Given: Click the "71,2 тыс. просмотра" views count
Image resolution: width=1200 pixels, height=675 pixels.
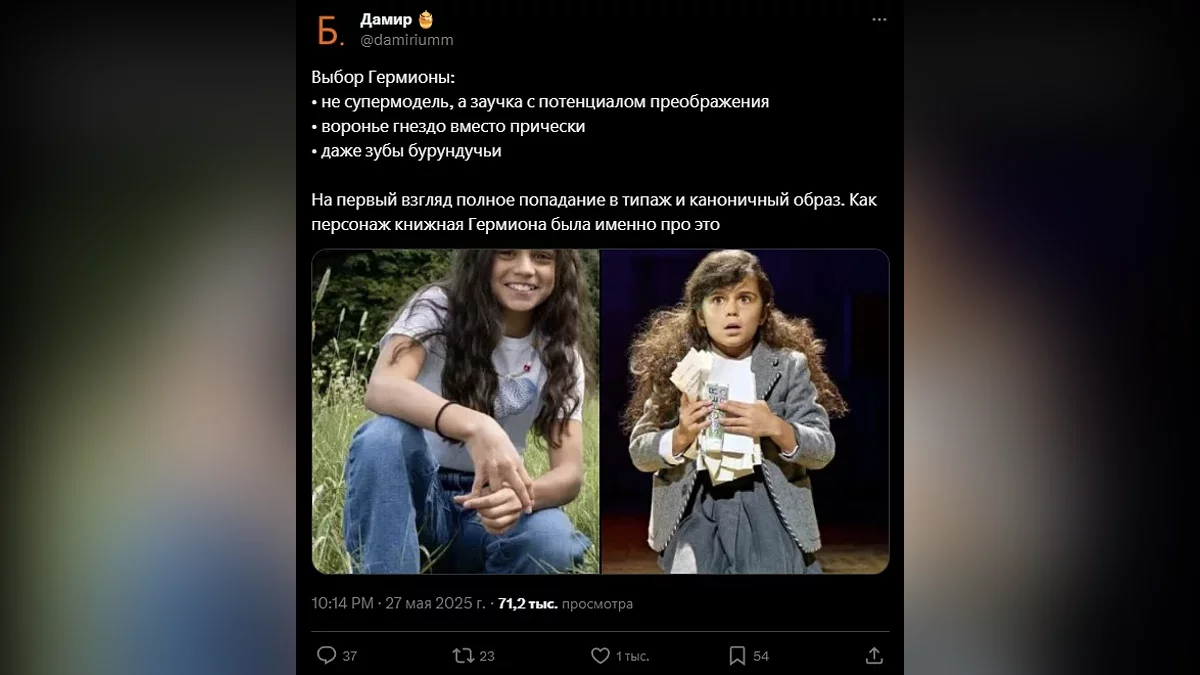Looking at the screenshot, I should pyautogui.click(x=565, y=603).
